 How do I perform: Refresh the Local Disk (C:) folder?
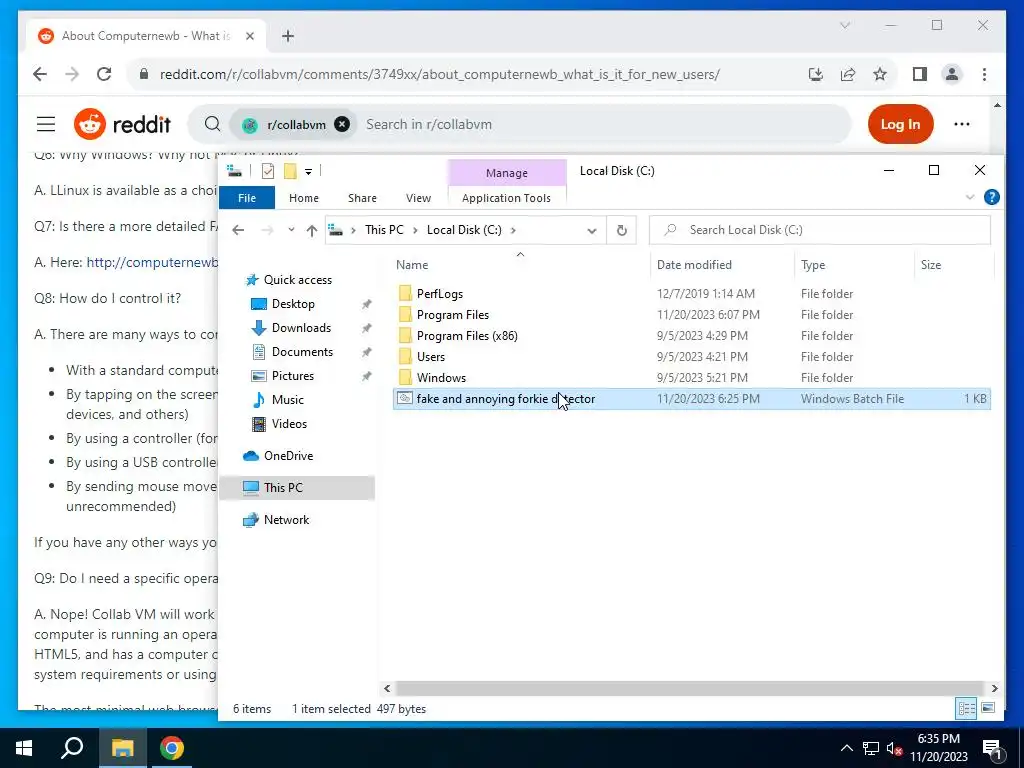pyautogui.click(x=622, y=230)
